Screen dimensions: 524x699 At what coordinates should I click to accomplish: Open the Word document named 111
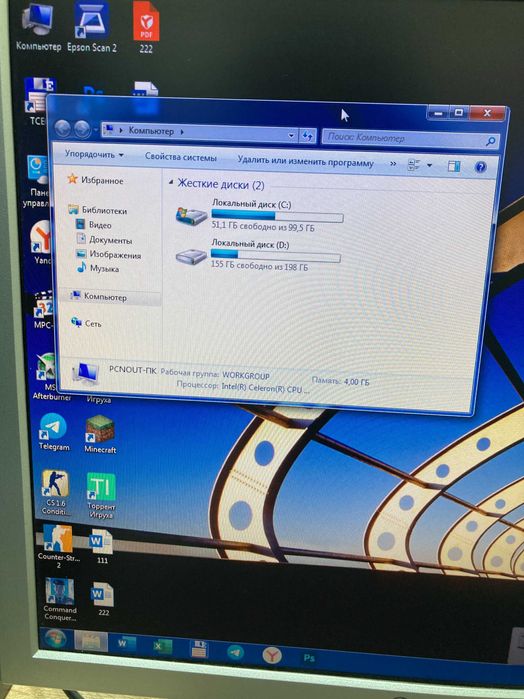click(x=102, y=547)
